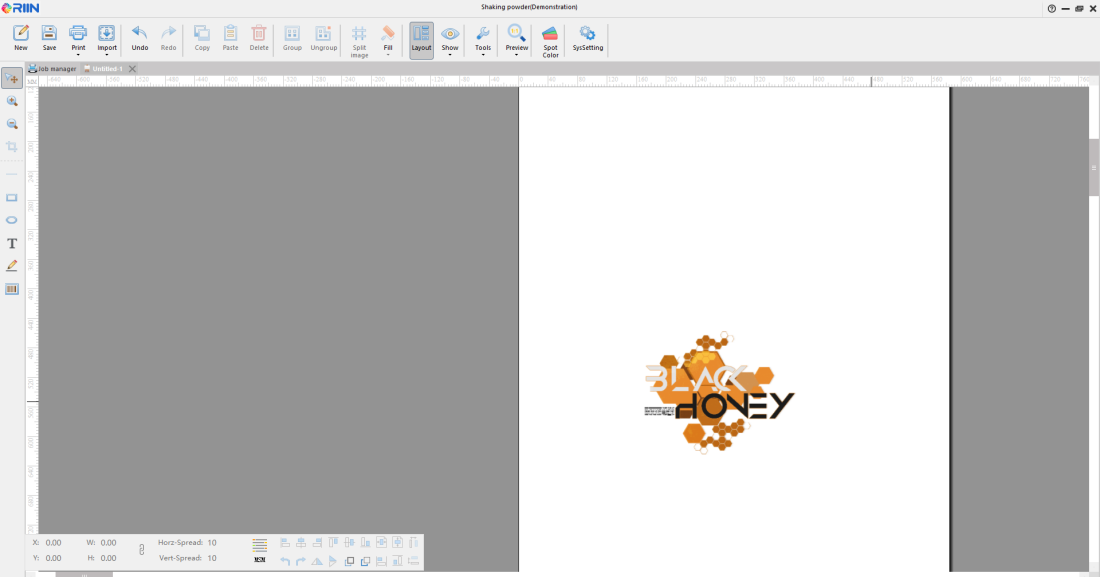
Task: Click the Spot Color icon
Action: 550,34
